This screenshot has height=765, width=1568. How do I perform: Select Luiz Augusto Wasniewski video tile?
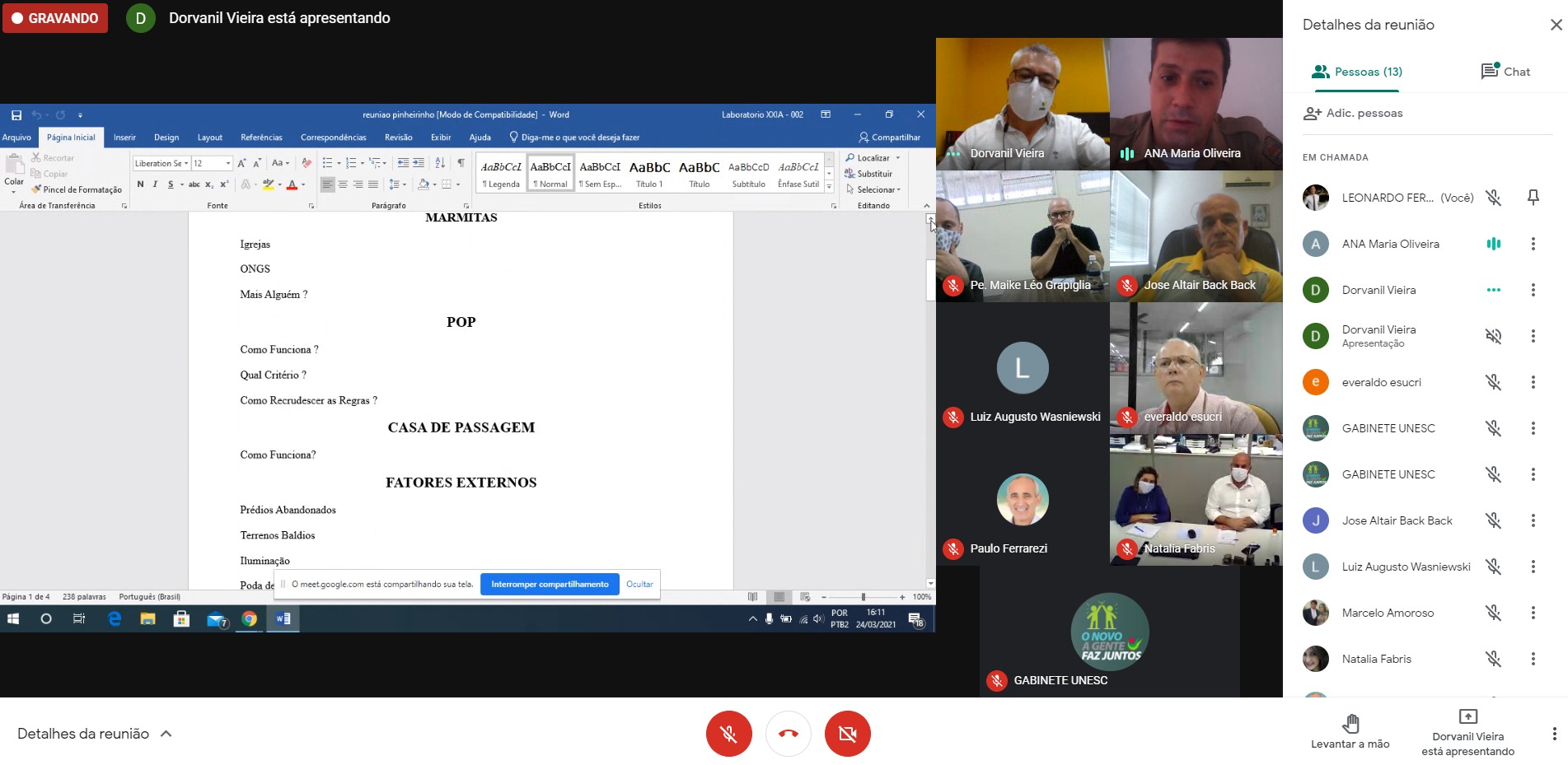(x=1023, y=368)
